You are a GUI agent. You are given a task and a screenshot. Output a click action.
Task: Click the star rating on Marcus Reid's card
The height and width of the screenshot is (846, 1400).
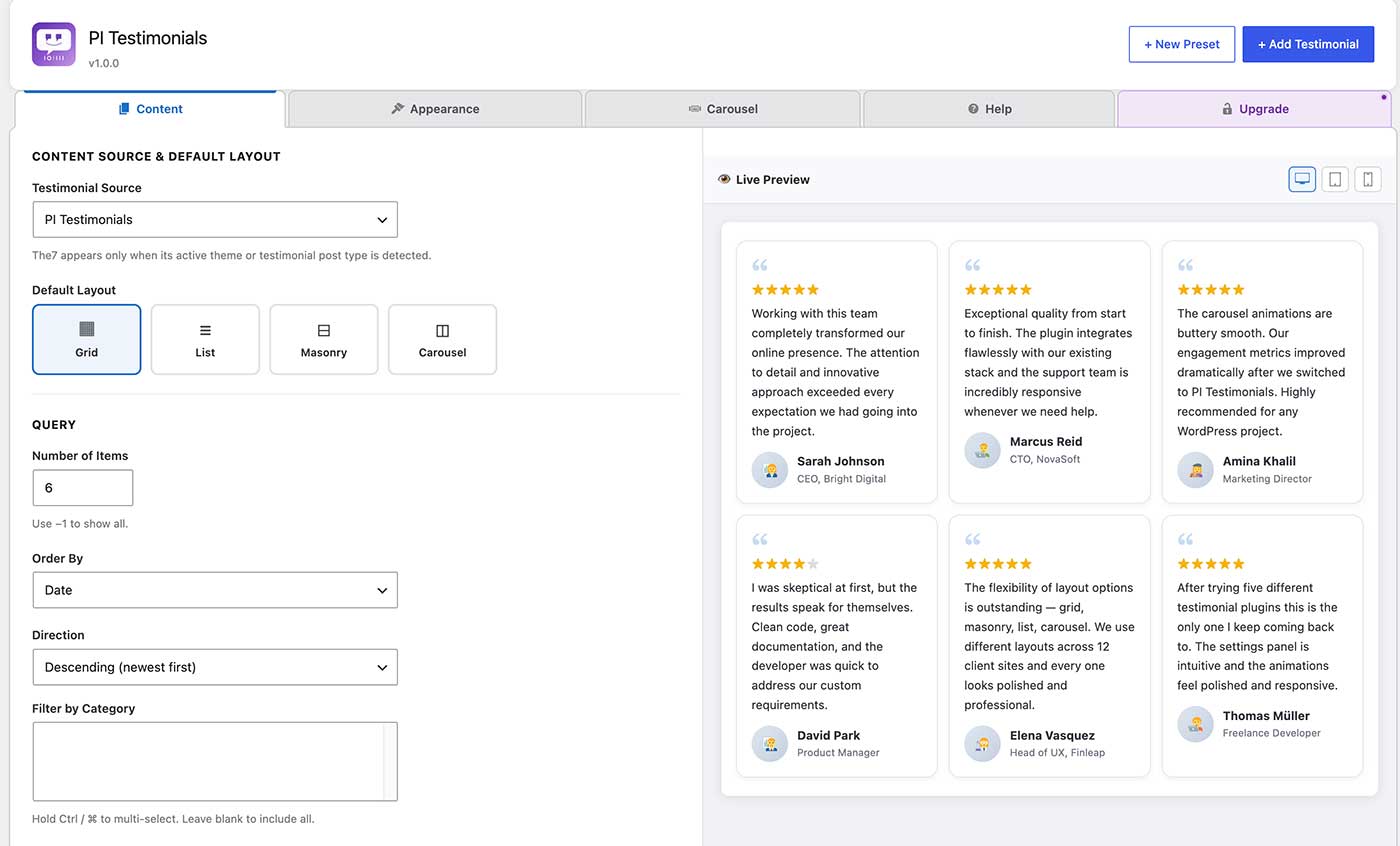pyautogui.click(x=998, y=290)
